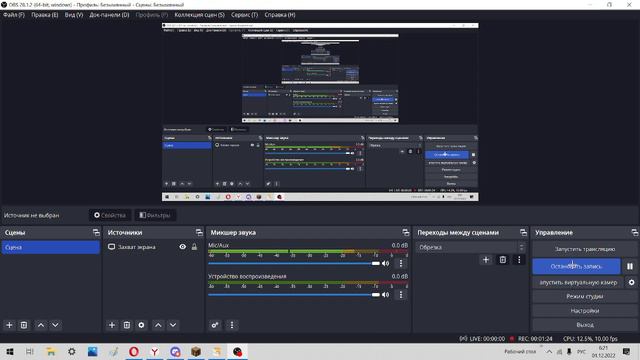Open Настройки in the controls panel
This screenshot has height=360, width=640.
[584, 311]
